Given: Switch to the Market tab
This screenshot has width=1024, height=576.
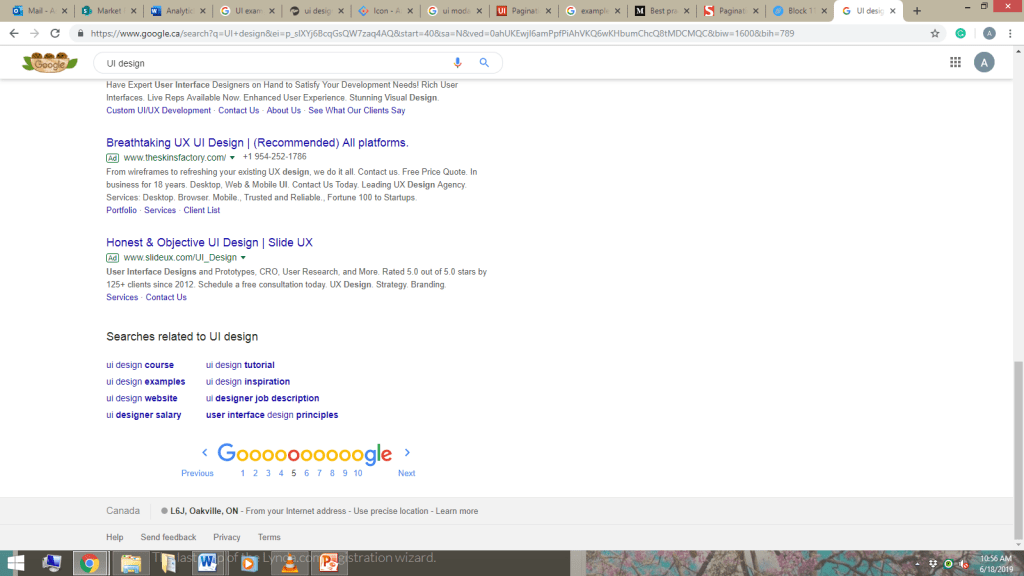Looking at the screenshot, I should [x=108, y=10].
